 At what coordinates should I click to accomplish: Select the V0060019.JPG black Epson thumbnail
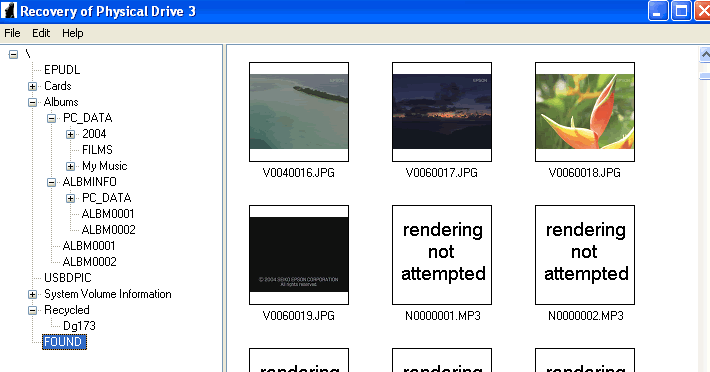[299, 255]
